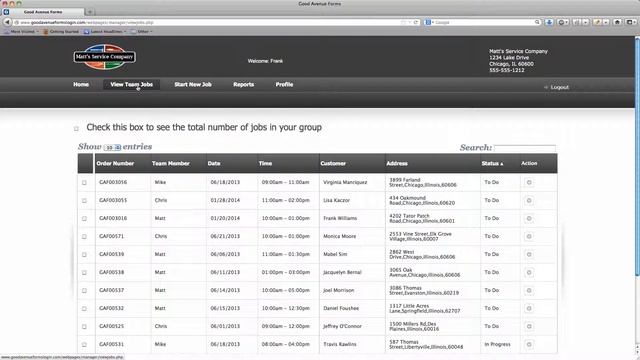Open search engine selector in Google box
The height and width of the screenshot is (360, 640).
tap(429, 22)
